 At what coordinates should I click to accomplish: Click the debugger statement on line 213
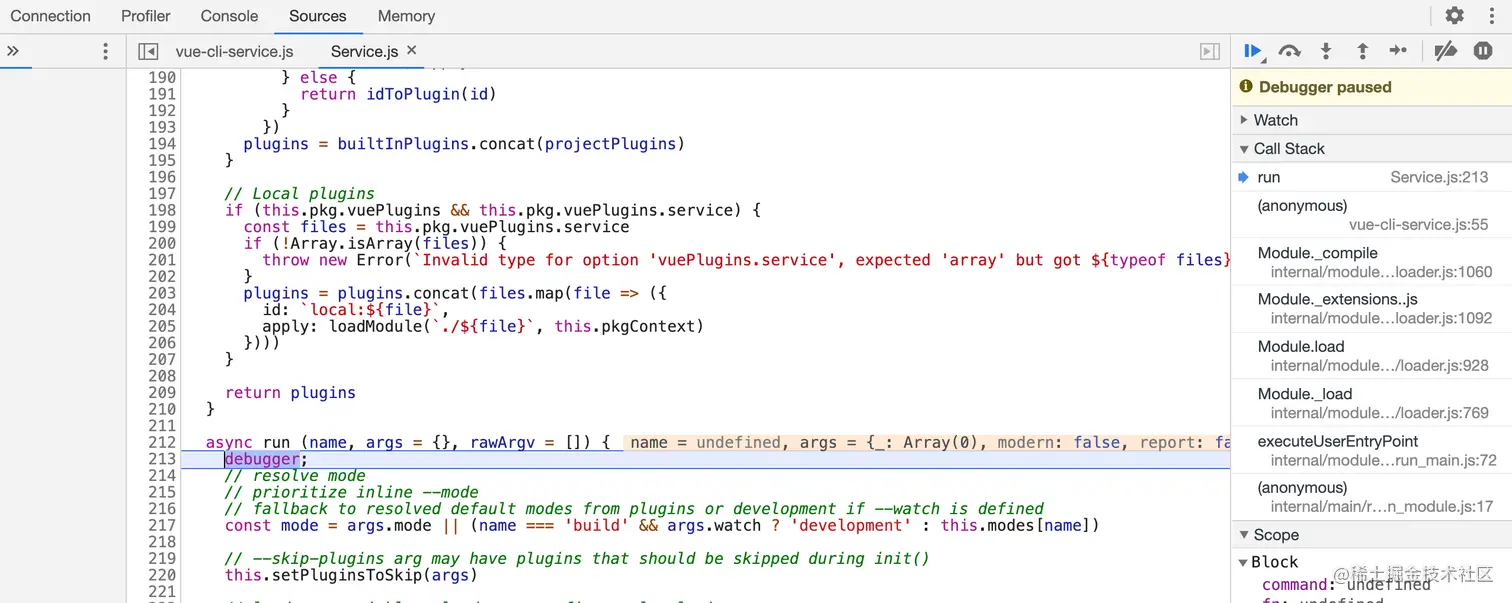pos(266,459)
